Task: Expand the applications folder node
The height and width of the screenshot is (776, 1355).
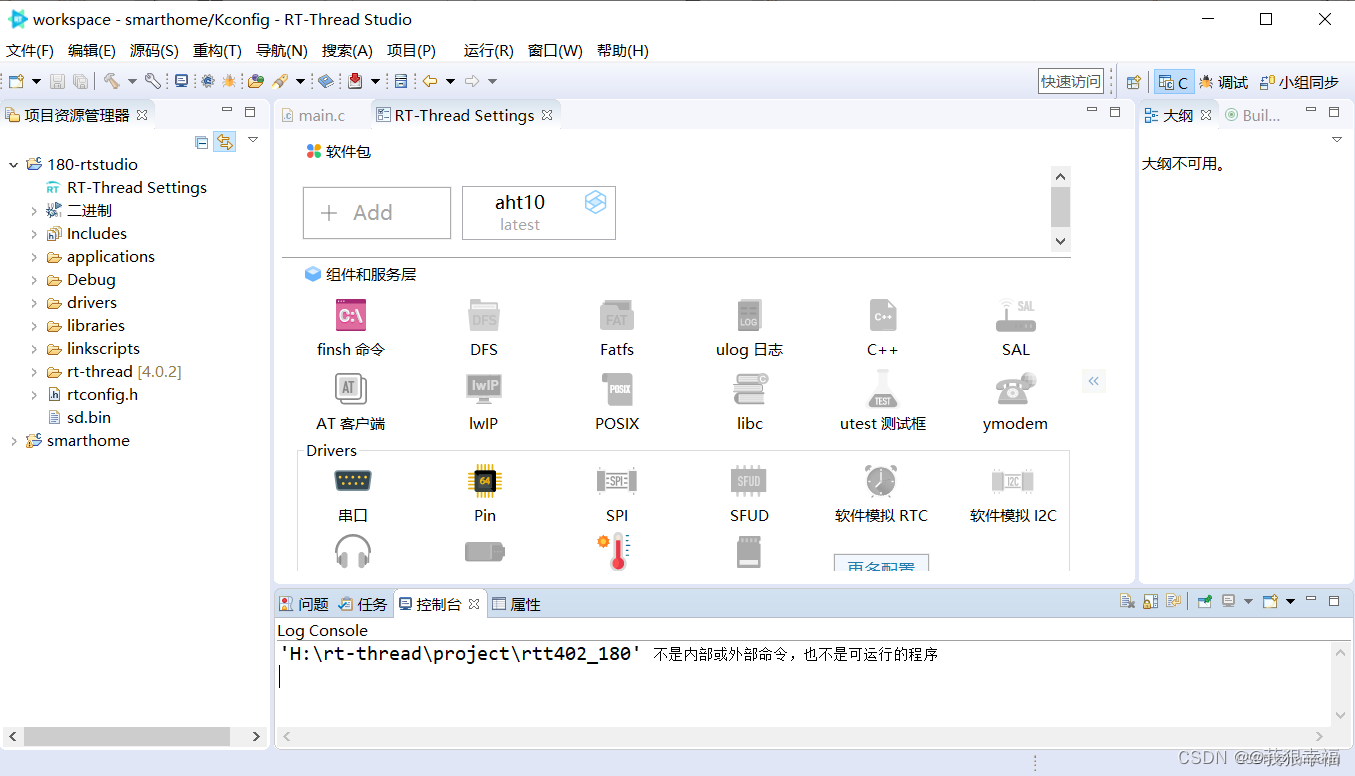Action: click(x=34, y=257)
